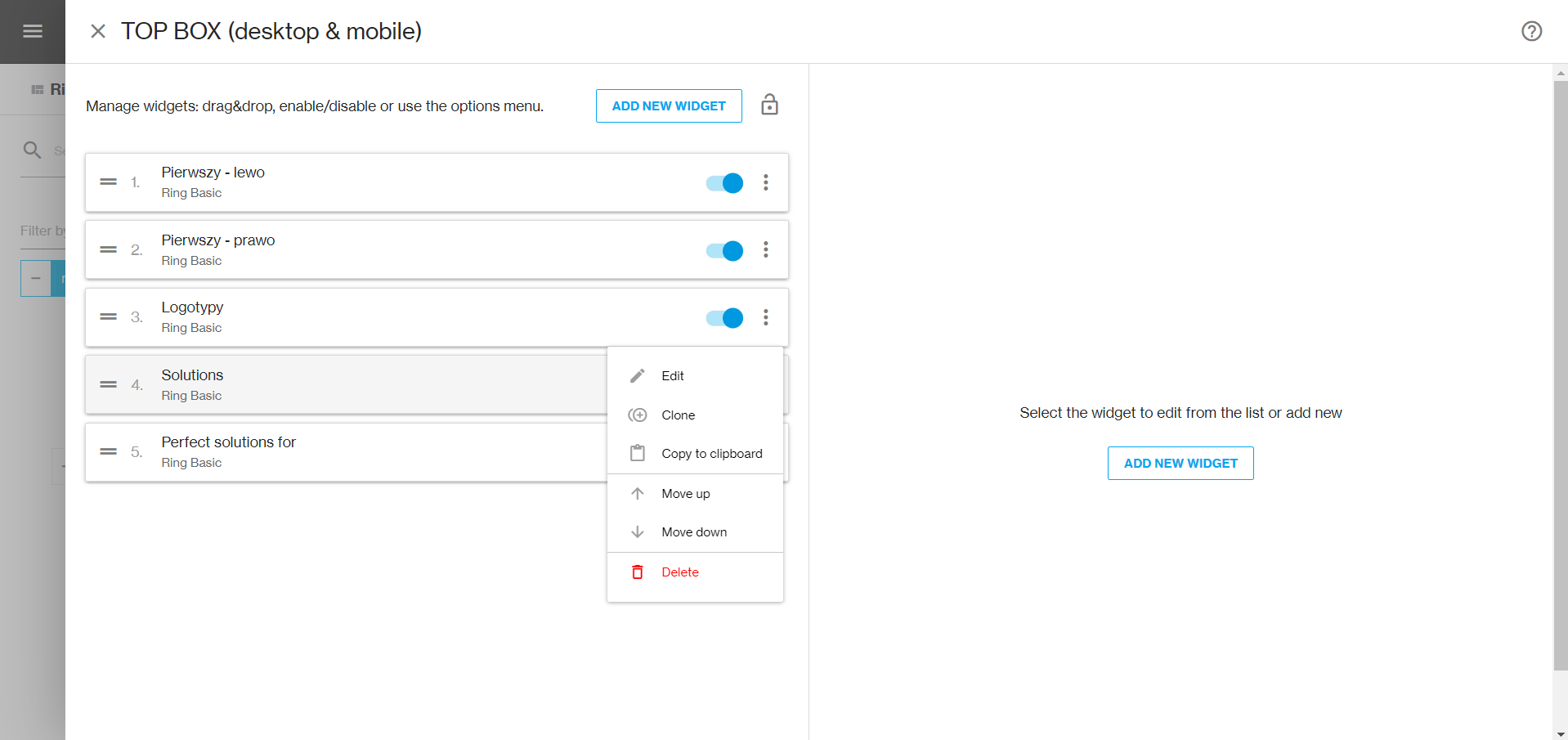Open the hamburger navigation menu
Viewport: 1568px width, 740px height.
33,31
